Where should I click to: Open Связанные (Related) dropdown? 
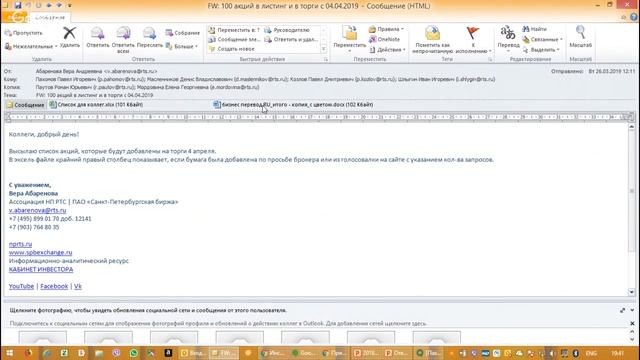point(542,40)
